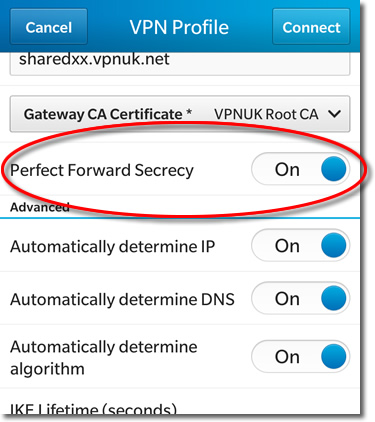Click the Automatically determine DNS label
The width and height of the screenshot is (375, 422).
pos(122,299)
